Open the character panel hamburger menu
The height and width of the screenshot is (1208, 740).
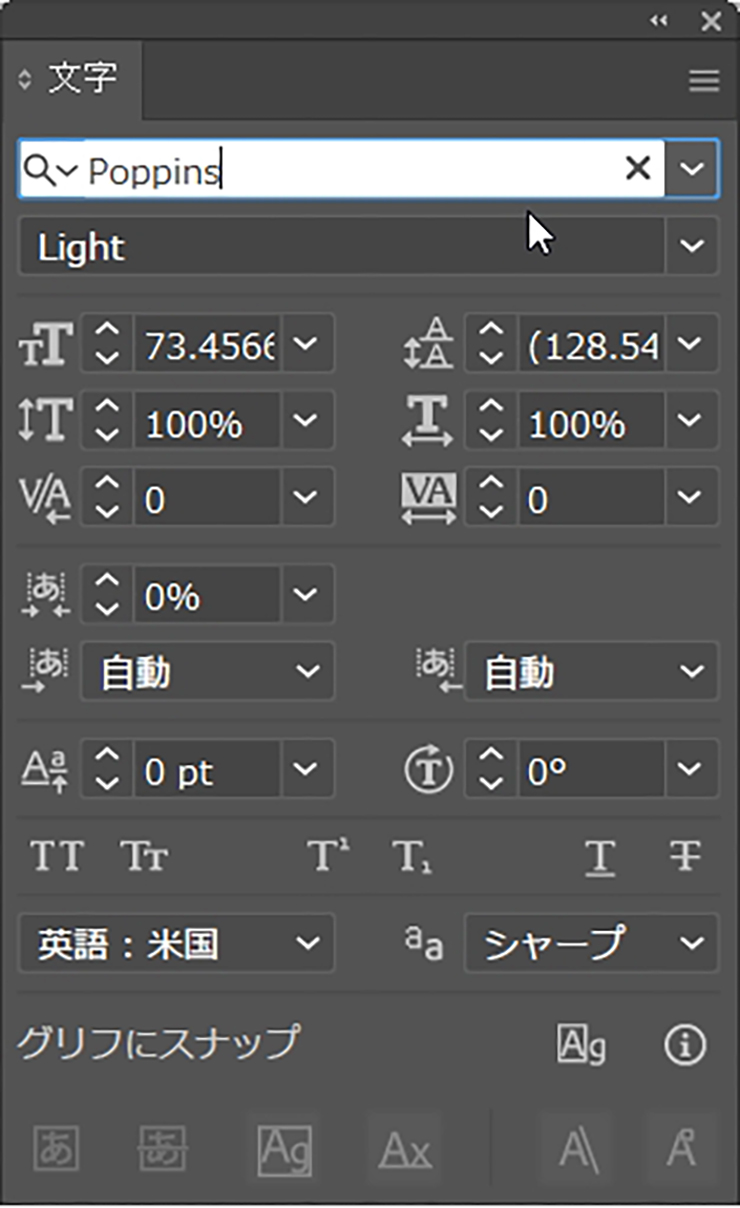[704, 82]
